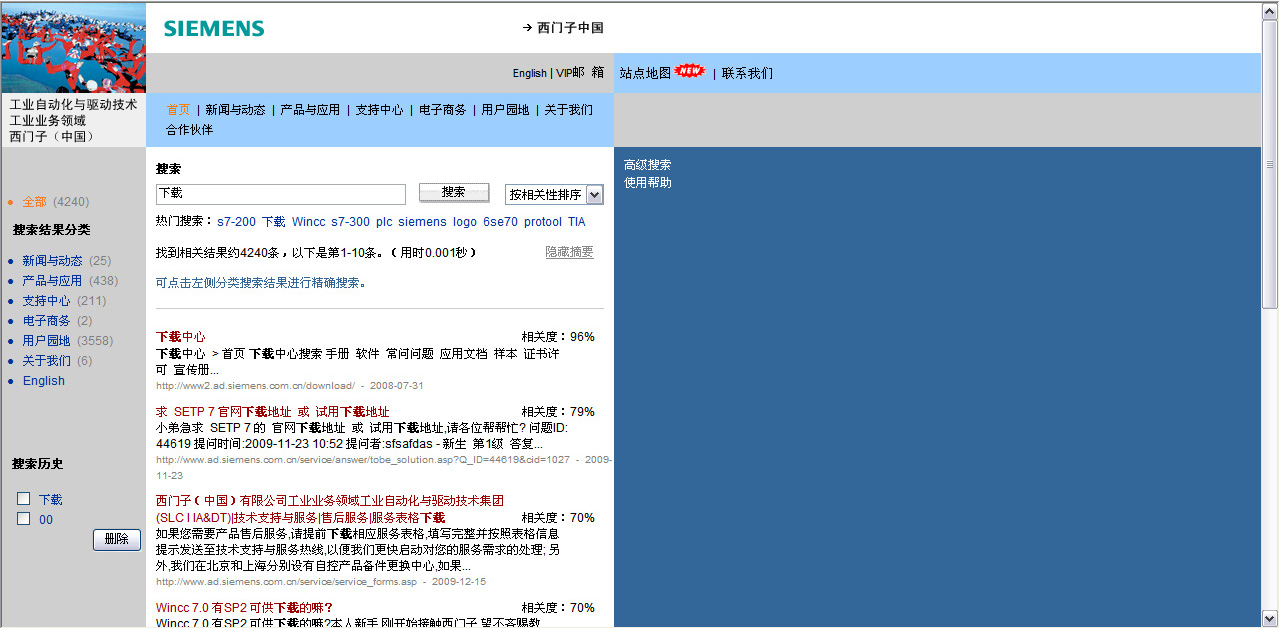Select hot search term s7-300
Screen dimensions: 1280x628
350,222
